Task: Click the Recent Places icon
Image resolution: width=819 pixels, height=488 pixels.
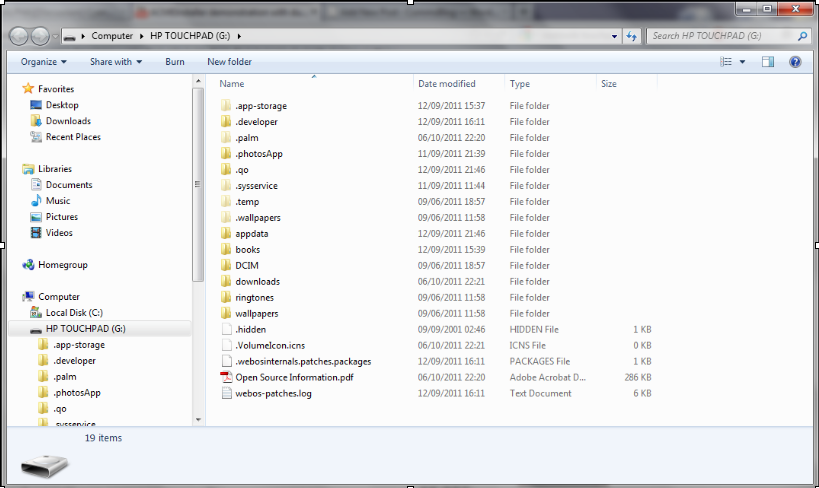Action: point(36,137)
